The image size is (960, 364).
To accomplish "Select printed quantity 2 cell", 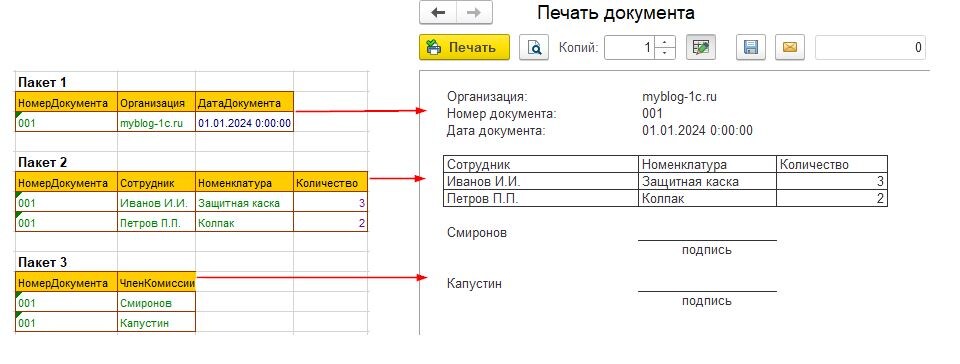I will (x=832, y=198).
